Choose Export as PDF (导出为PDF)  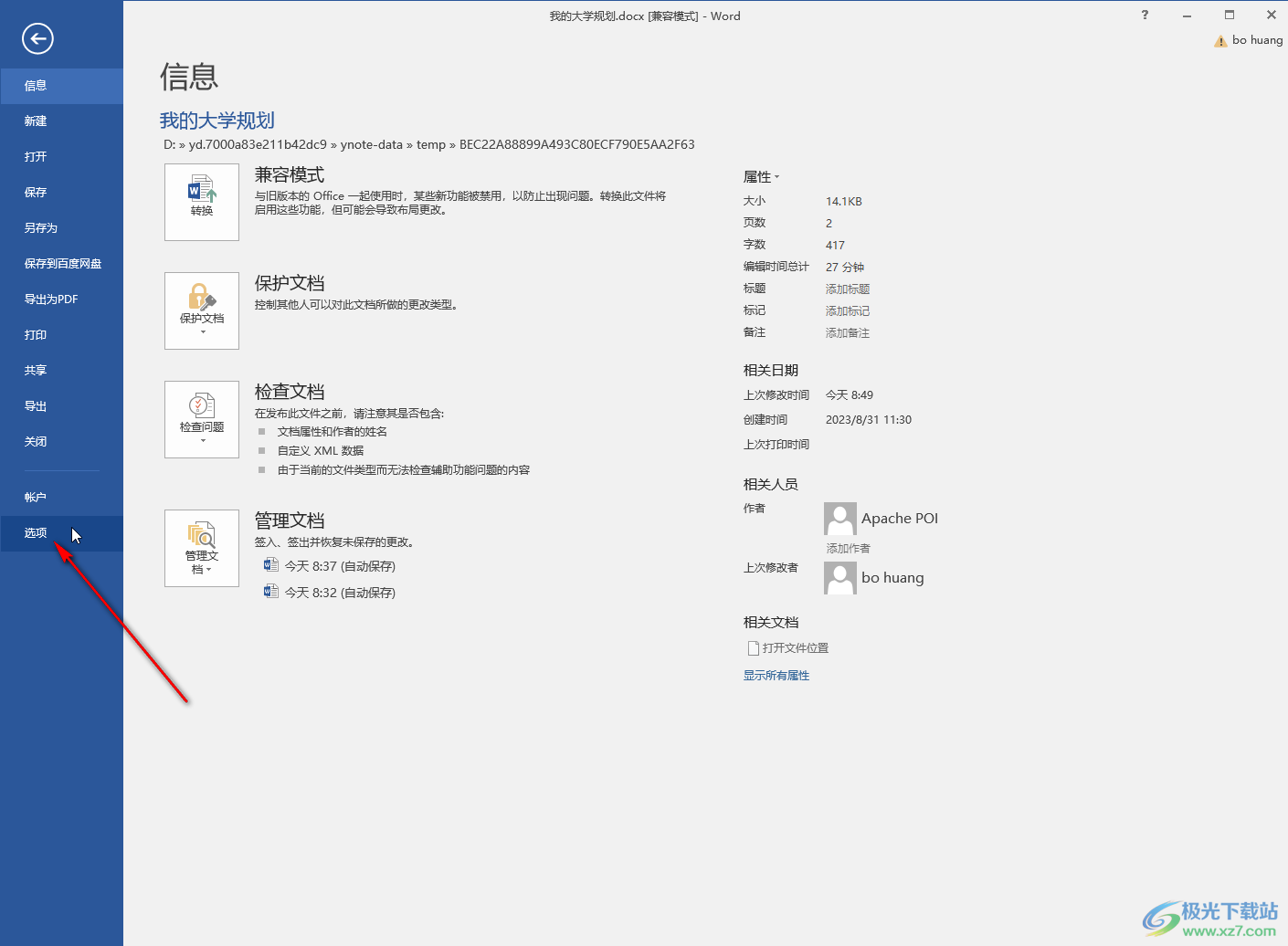coord(61,300)
